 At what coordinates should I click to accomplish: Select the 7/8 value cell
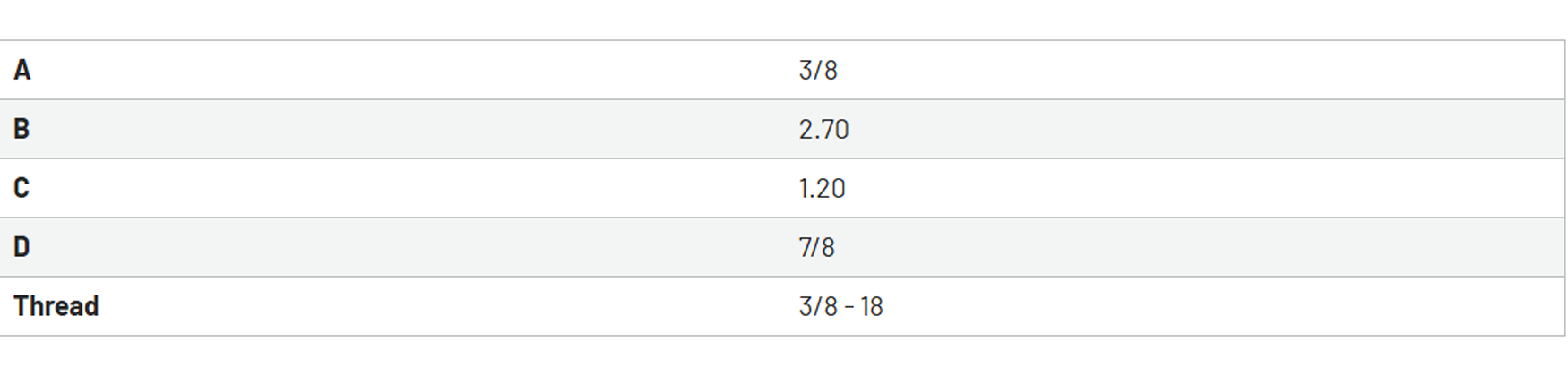pos(816,247)
